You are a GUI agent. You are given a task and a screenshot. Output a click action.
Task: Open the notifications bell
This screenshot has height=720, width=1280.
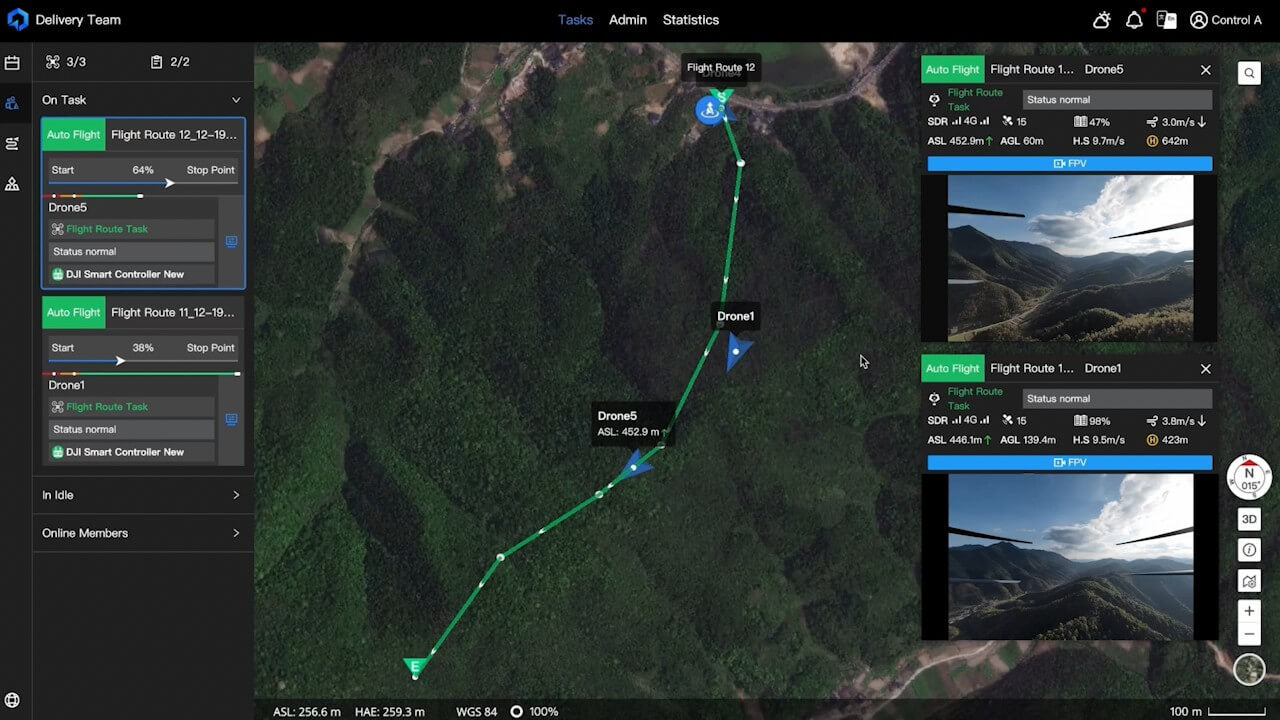(x=1134, y=20)
